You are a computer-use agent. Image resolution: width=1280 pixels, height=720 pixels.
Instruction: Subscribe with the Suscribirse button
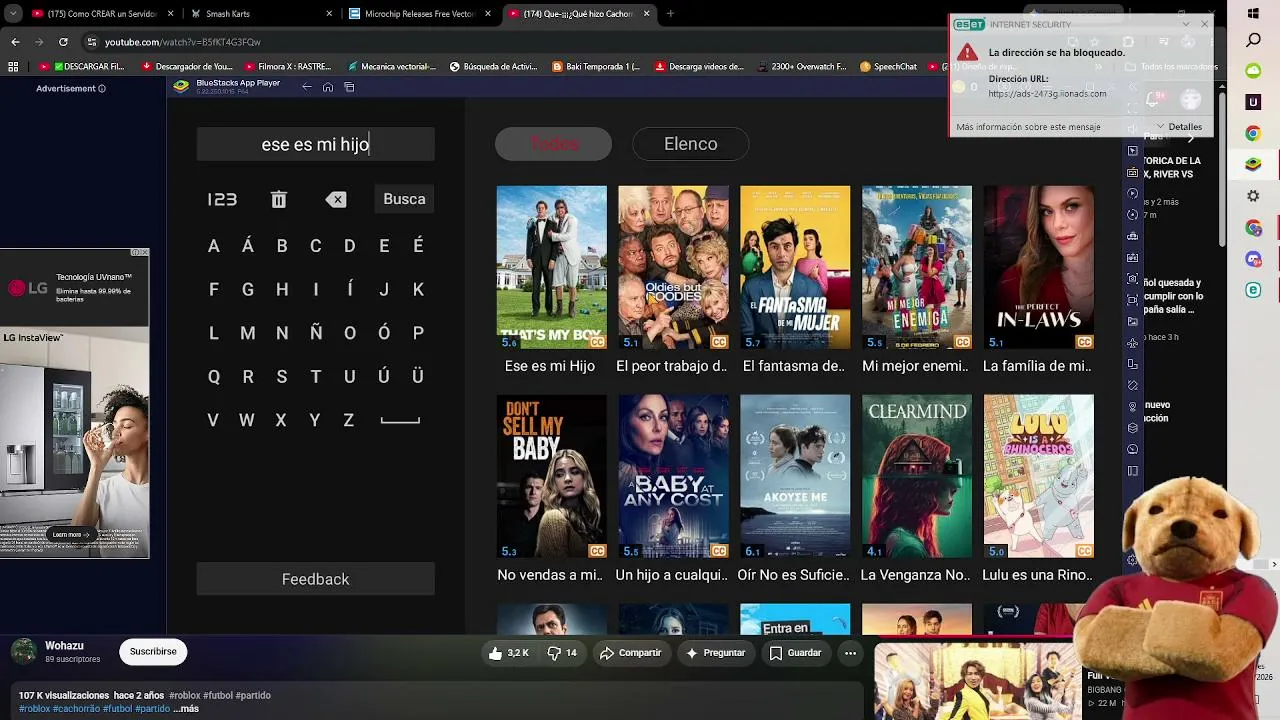click(x=153, y=652)
